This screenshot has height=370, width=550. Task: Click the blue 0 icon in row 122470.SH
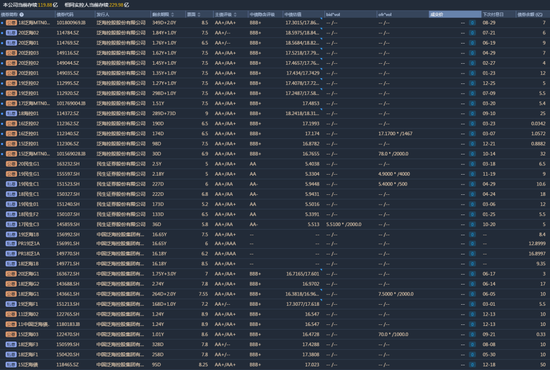pos(472,335)
